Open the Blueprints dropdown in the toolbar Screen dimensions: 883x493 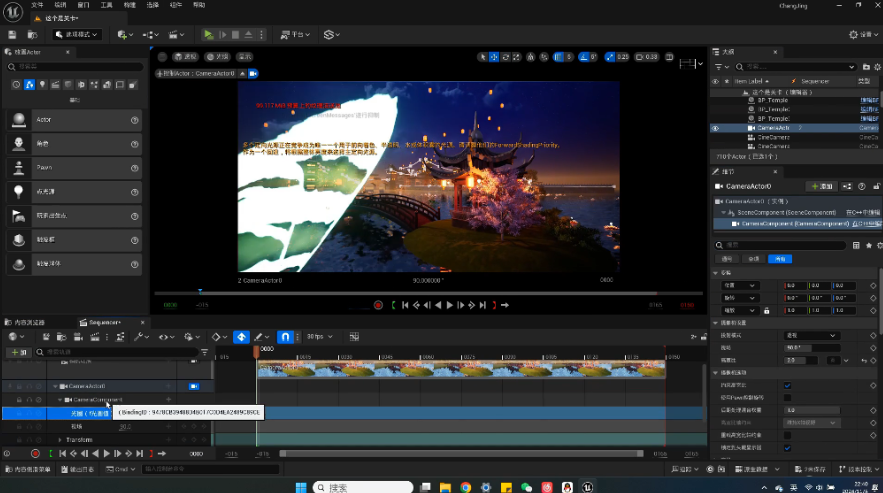point(150,35)
